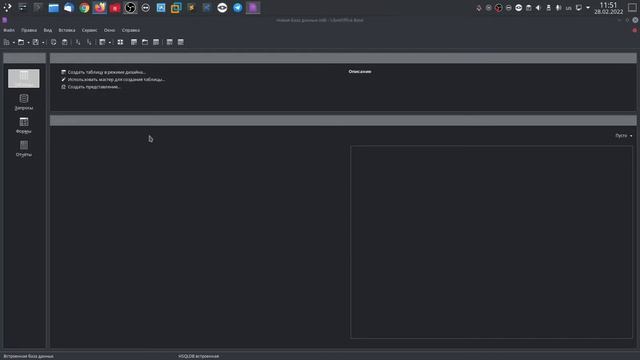Viewport: 640px width, 360px height.
Task: Click the four-squares grid toolbar icon
Action: tap(120, 42)
